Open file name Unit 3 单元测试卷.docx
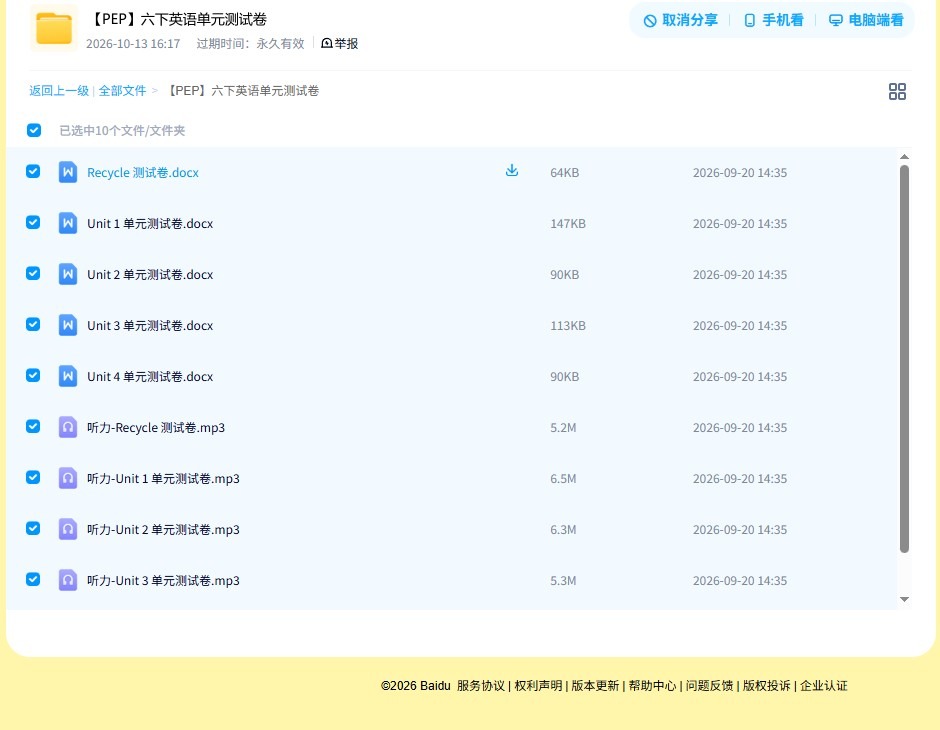This screenshot has width=940, height=730. (150, 325)
